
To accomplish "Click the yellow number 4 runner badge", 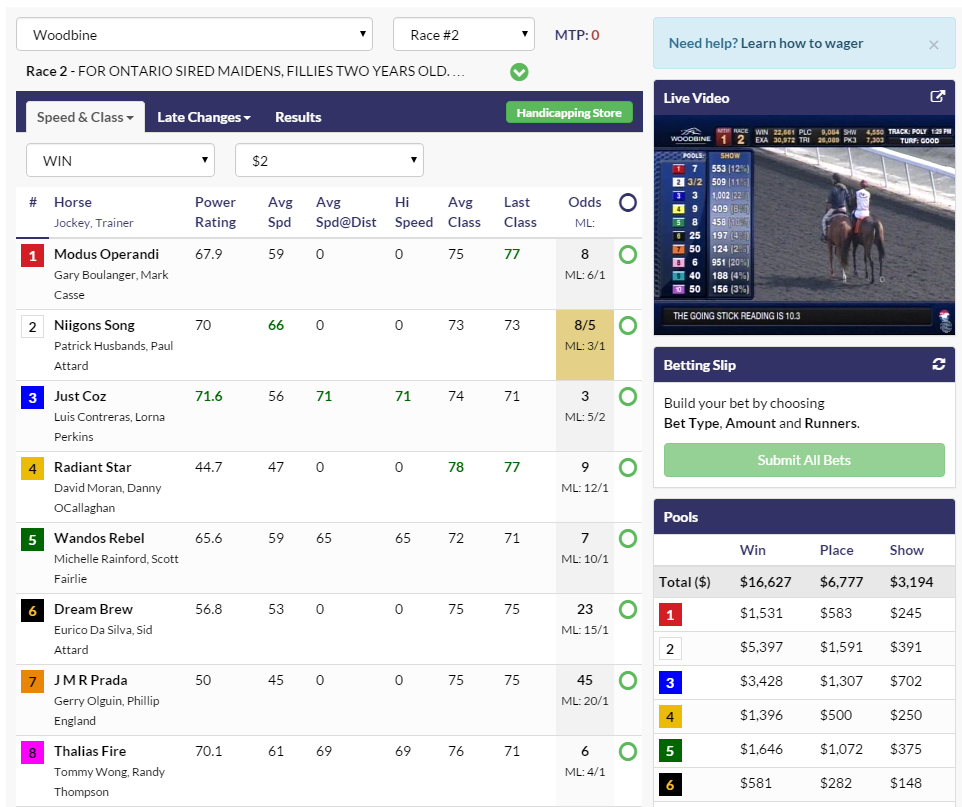I will 32,469.
